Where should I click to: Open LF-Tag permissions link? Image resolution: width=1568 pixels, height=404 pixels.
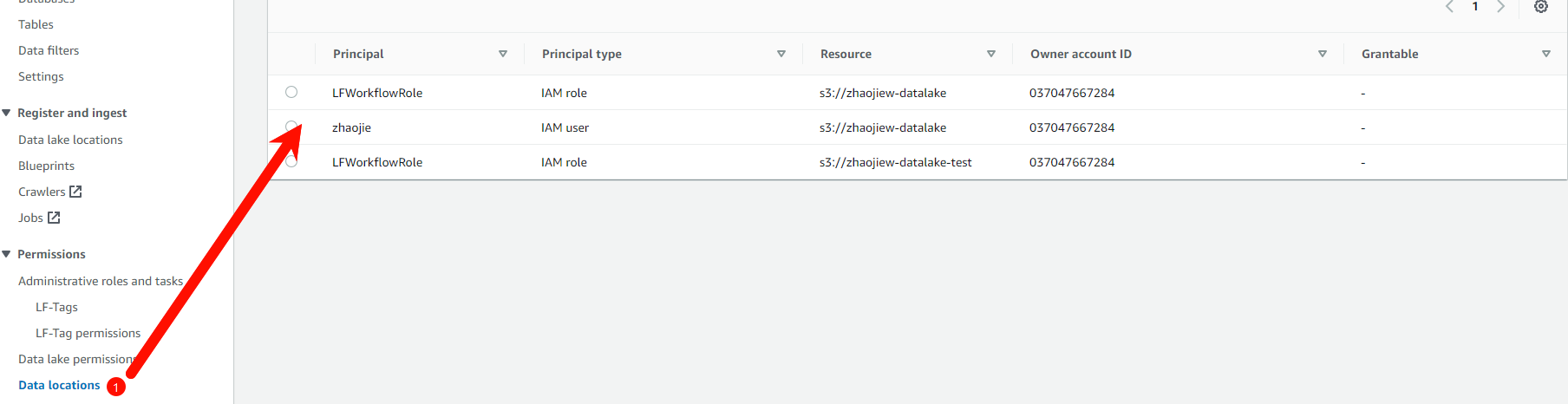[88, 333]
